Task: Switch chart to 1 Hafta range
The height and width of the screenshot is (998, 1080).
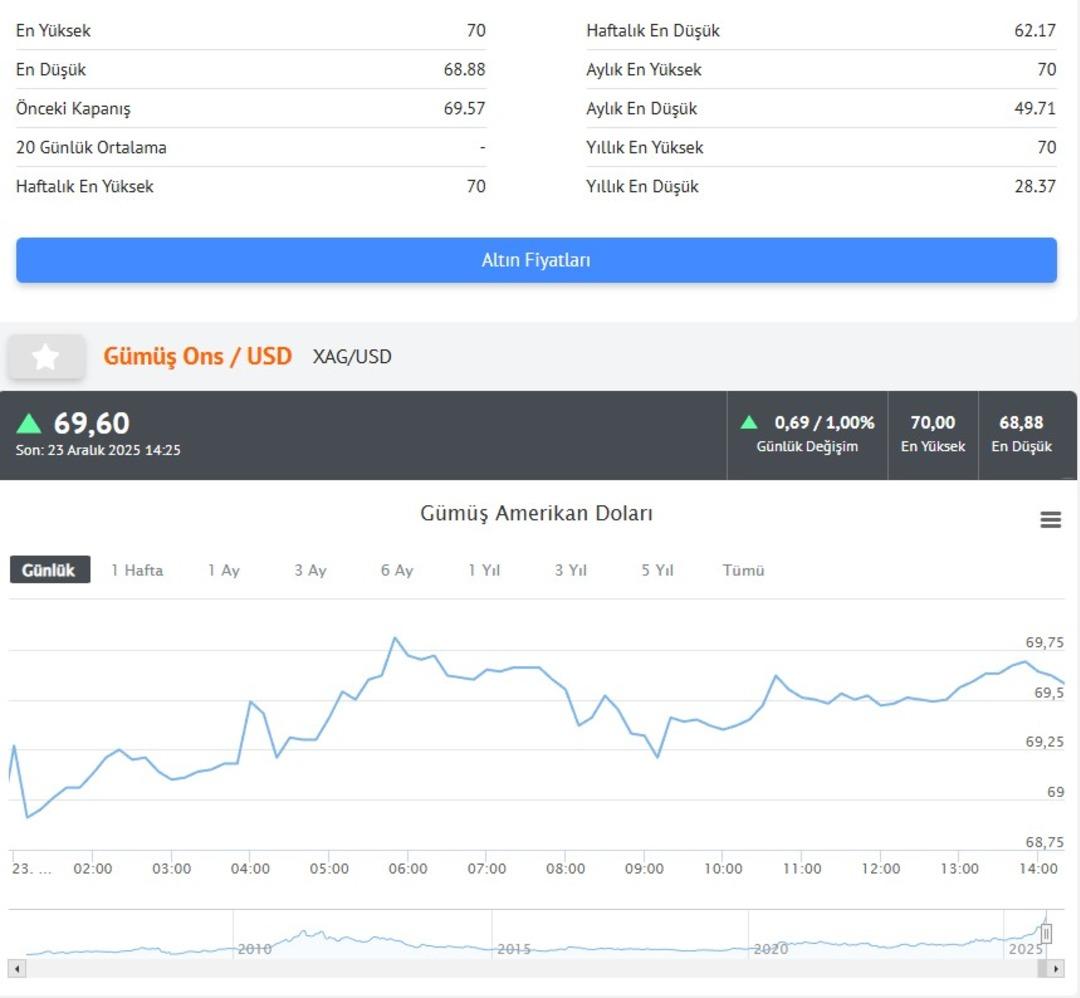Action: [x=137, y=570]
